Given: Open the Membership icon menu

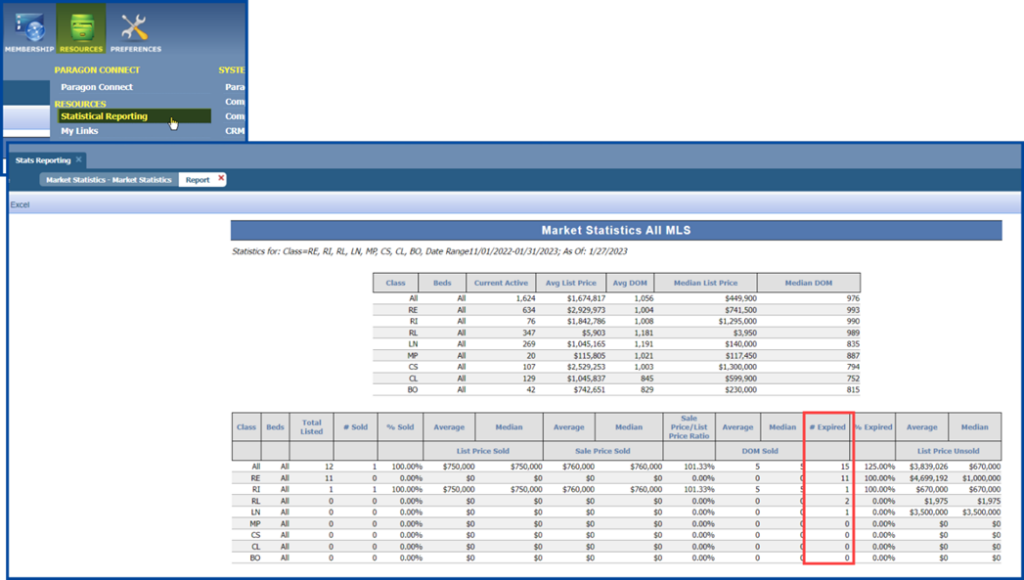Looking at the screenshot, I should pos(22,31).
